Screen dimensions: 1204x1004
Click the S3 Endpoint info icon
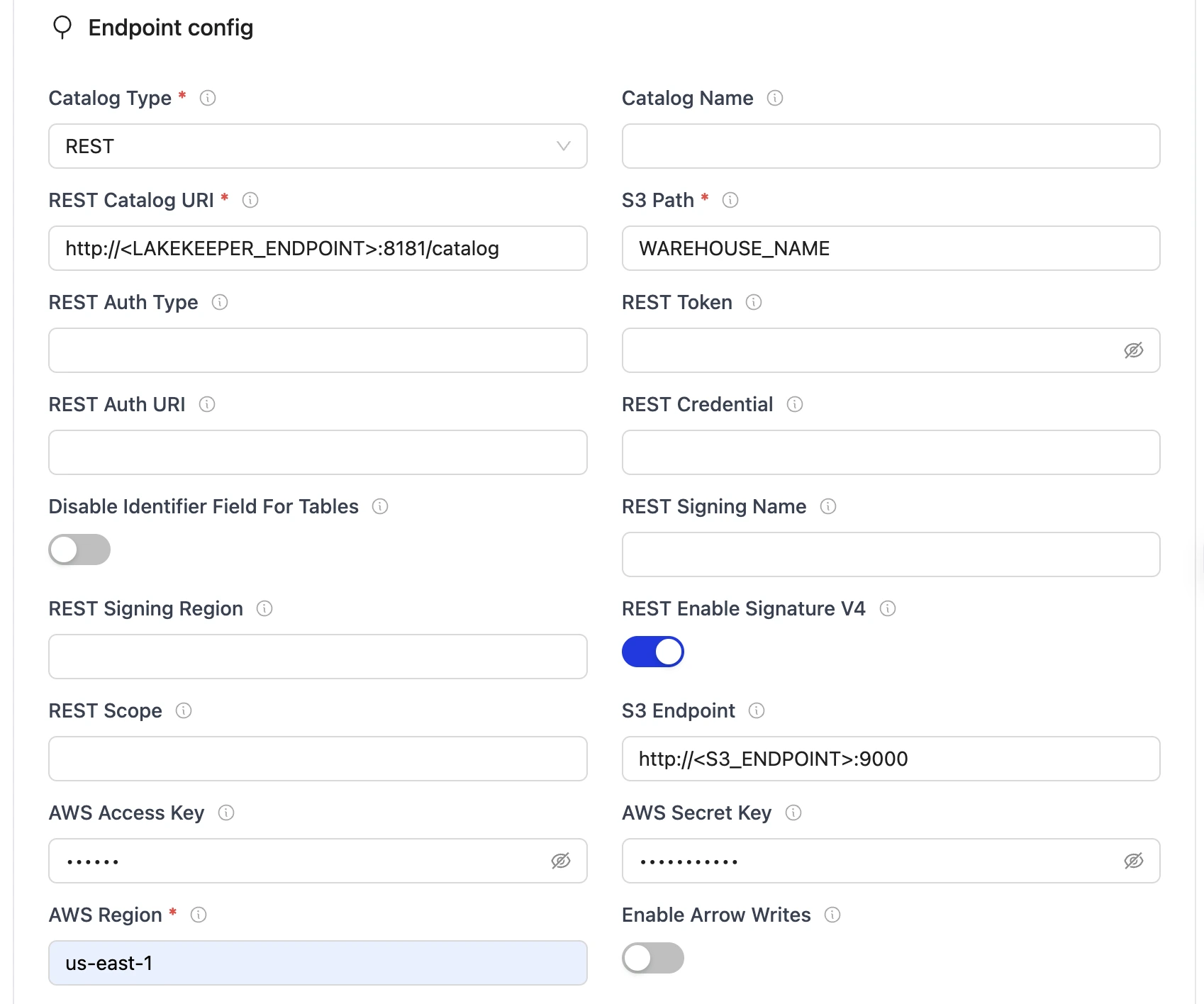757,710
